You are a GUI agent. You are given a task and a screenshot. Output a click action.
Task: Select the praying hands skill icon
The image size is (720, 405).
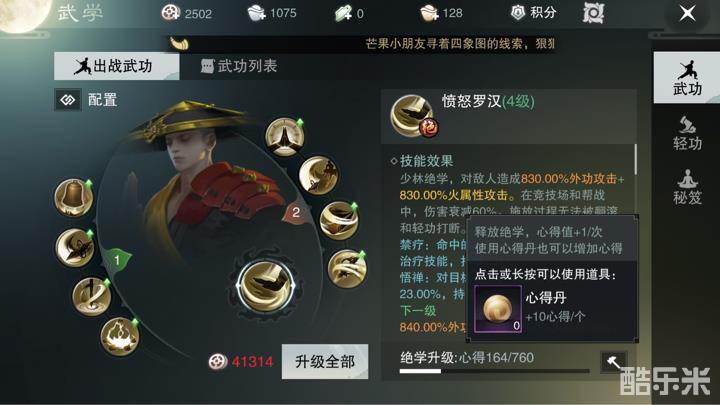coord(285,136)
